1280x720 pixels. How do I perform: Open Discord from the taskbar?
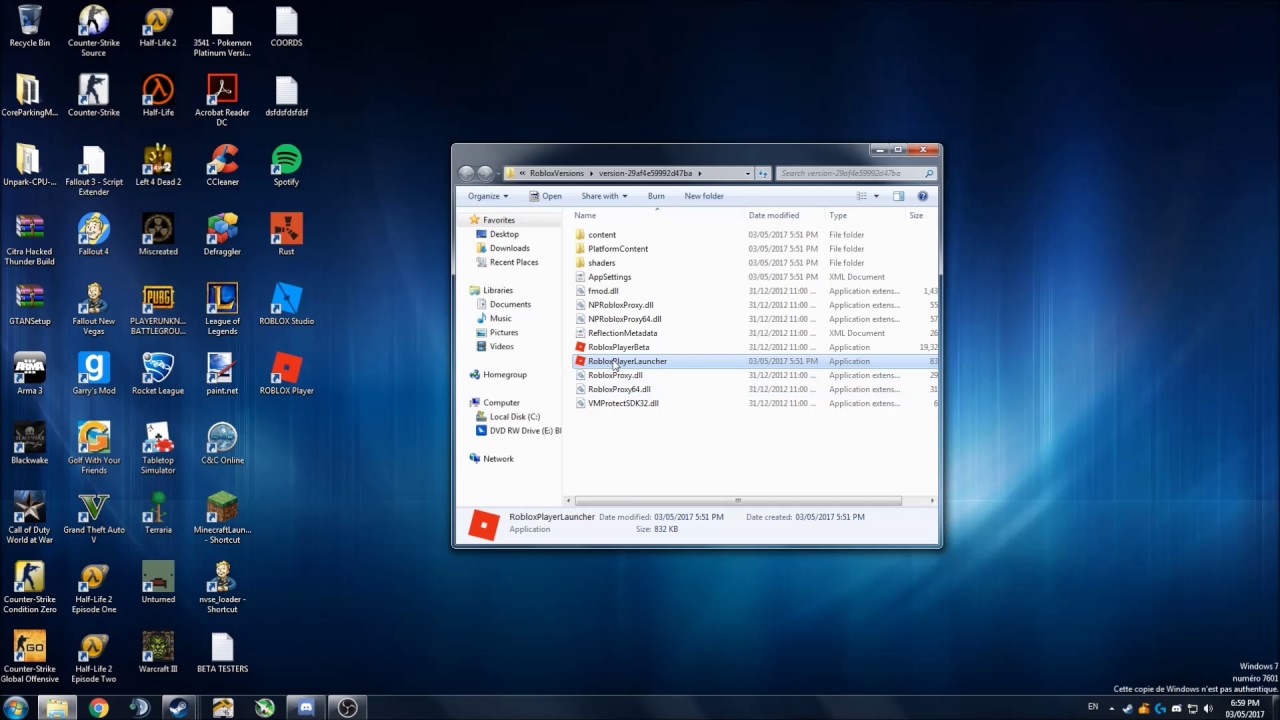coord(306,707)
